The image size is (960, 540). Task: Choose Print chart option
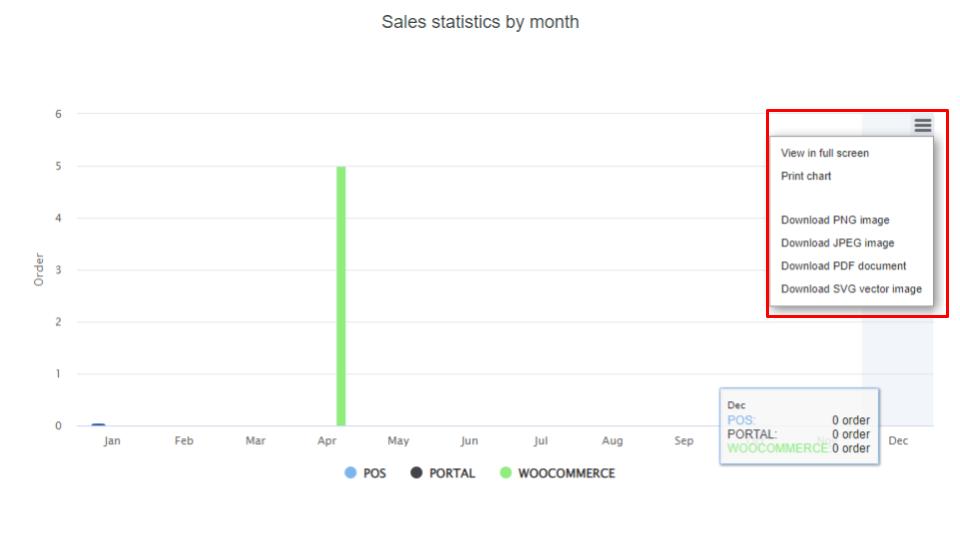click(x=806, y=176)
